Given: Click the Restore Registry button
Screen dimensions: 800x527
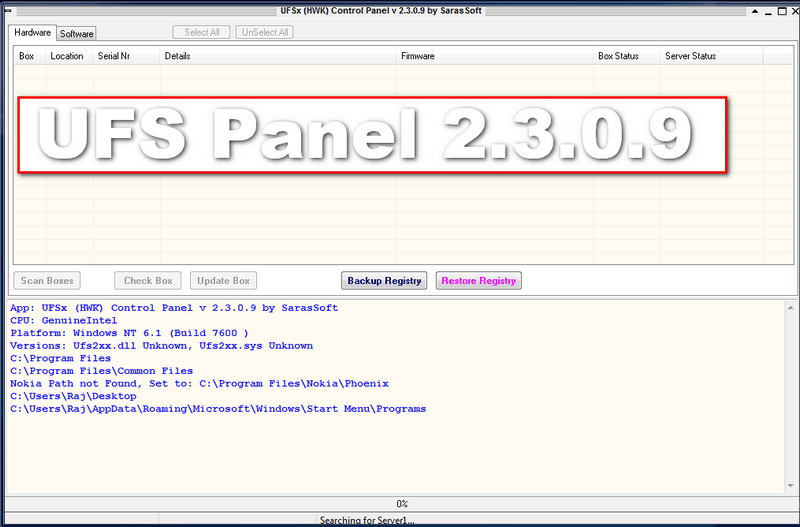Looking at the screenshot, I should pyautogui.click(x=479, y=281).
